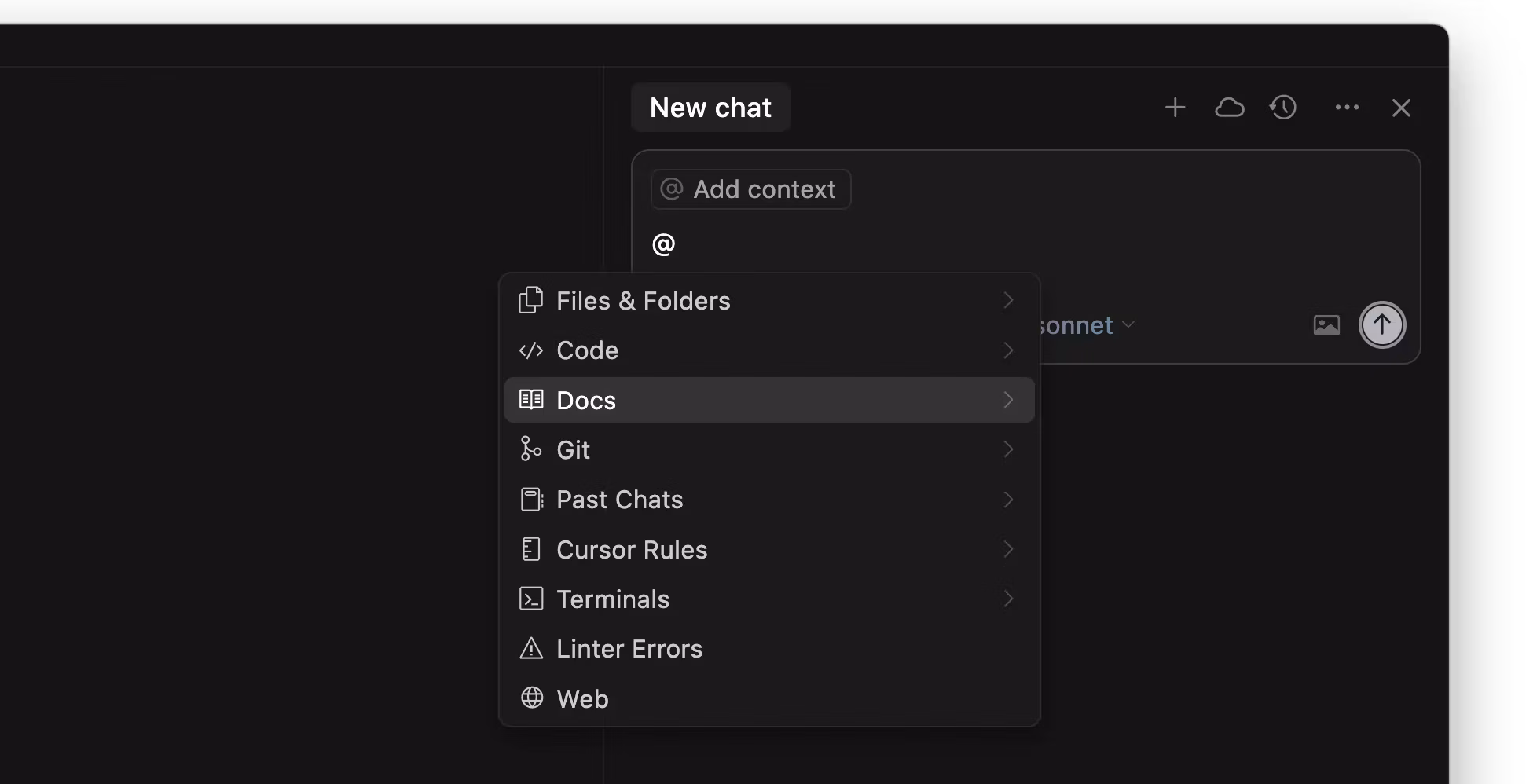Expand the Files & Folders submenu arrow
Viewport: 1537px width, 784px height.
coord(1008,301)
